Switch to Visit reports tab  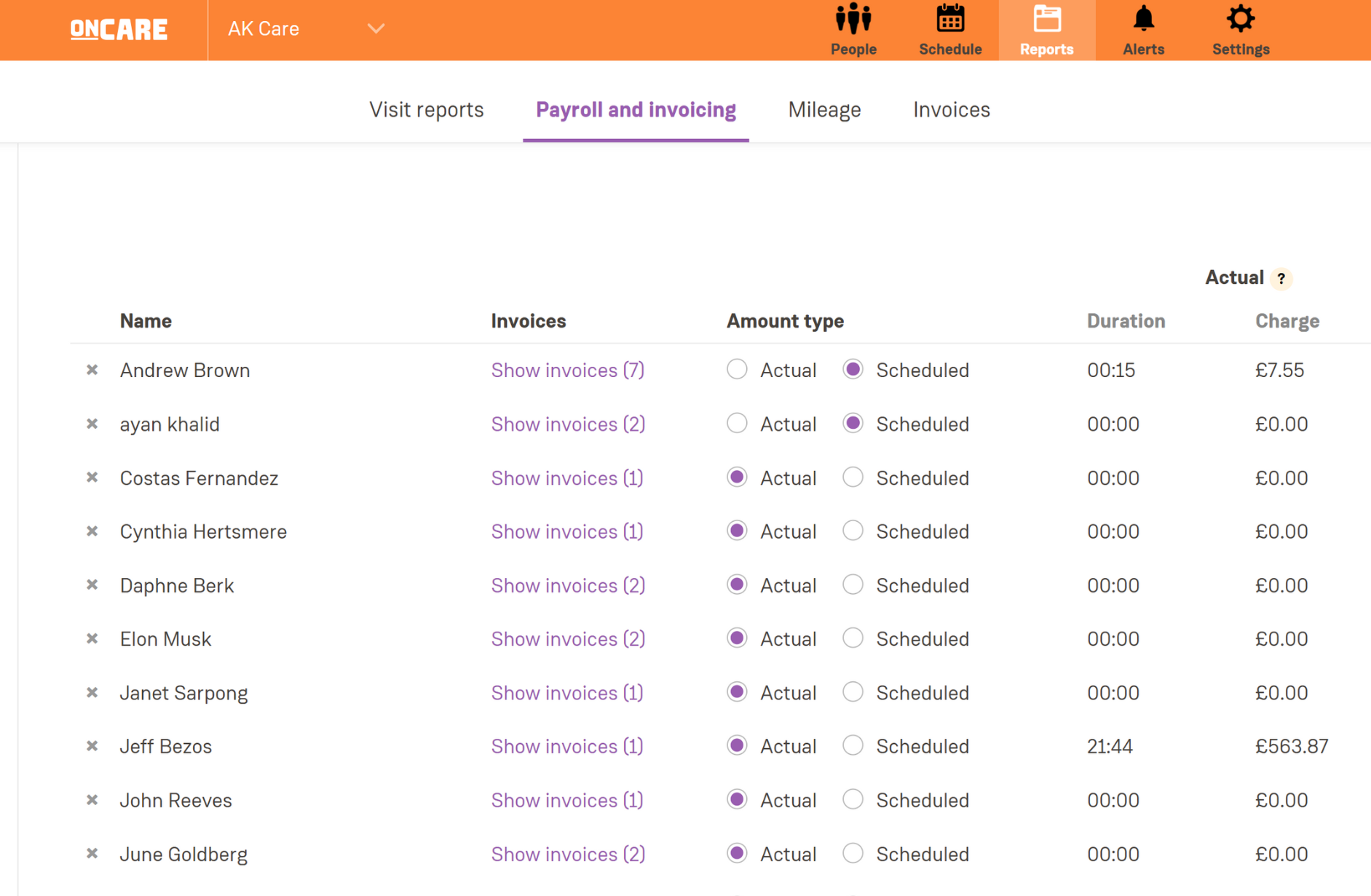pos(426,110)
